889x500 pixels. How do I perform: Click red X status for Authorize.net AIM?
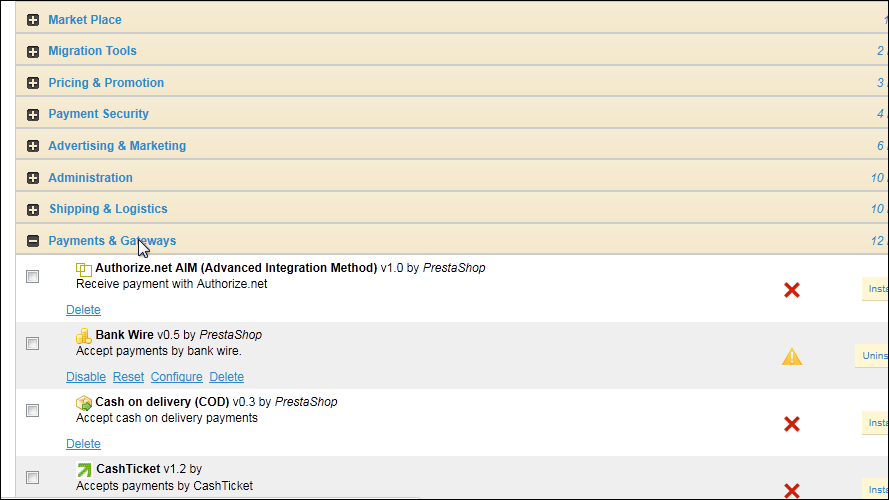(x=791, y=290)
